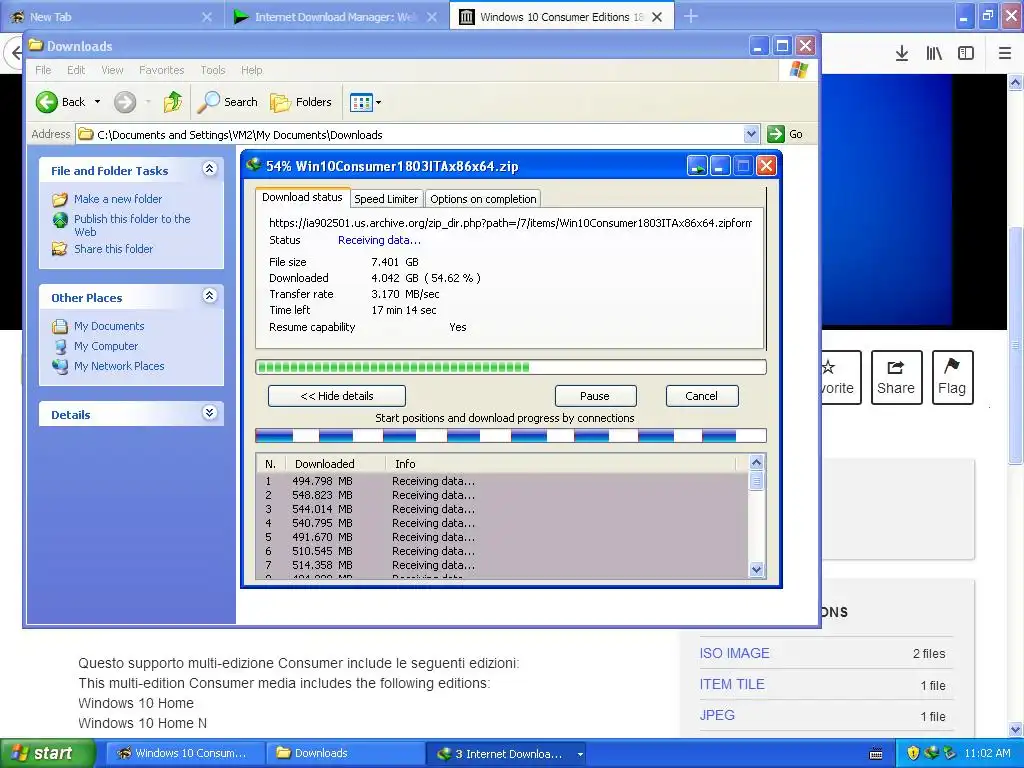Go up one folder level
This screenshot has height=768, width=1024.
tap(172, 102)
